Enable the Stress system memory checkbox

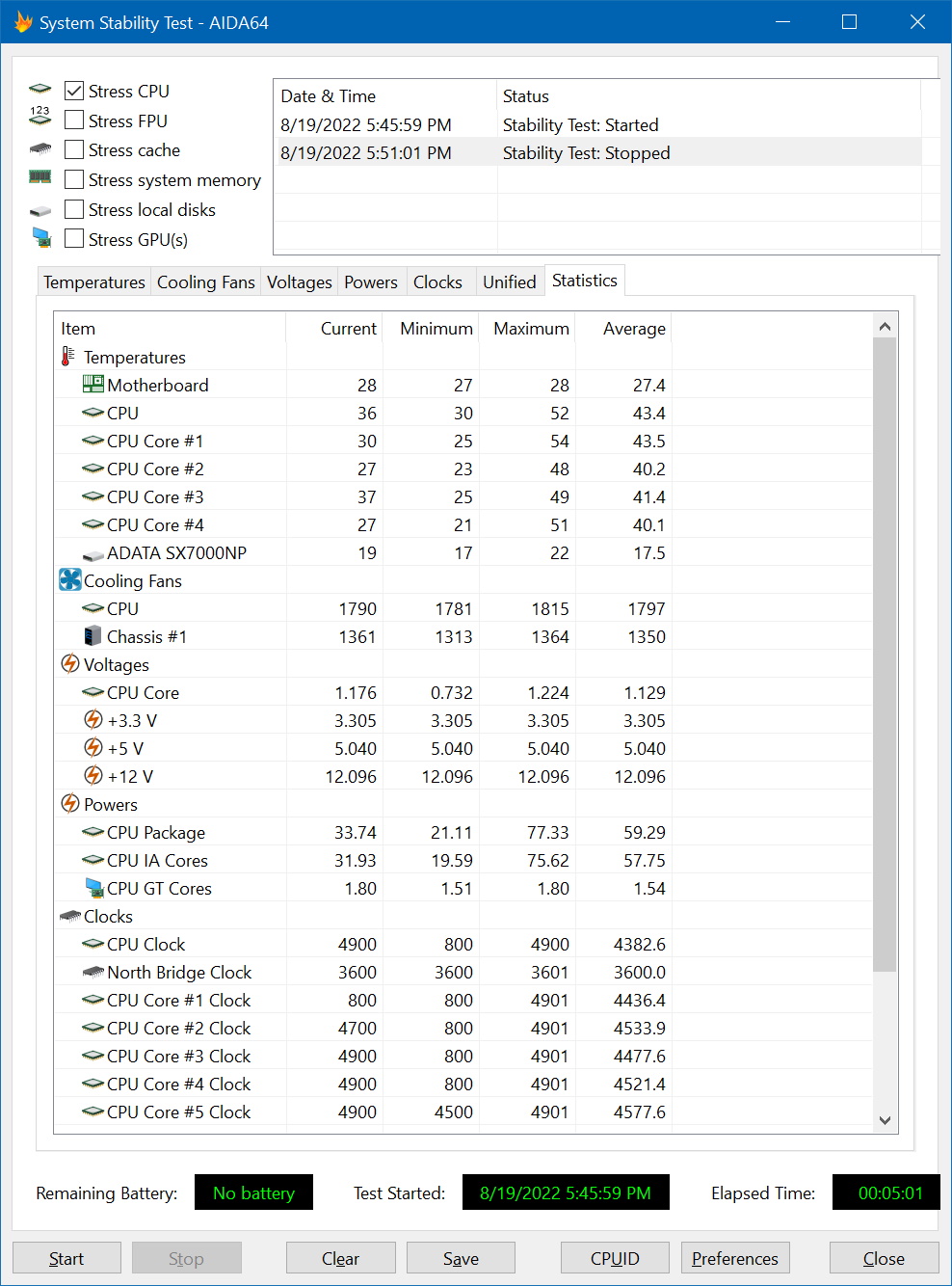pyautogui.click(x=74, y=179)
